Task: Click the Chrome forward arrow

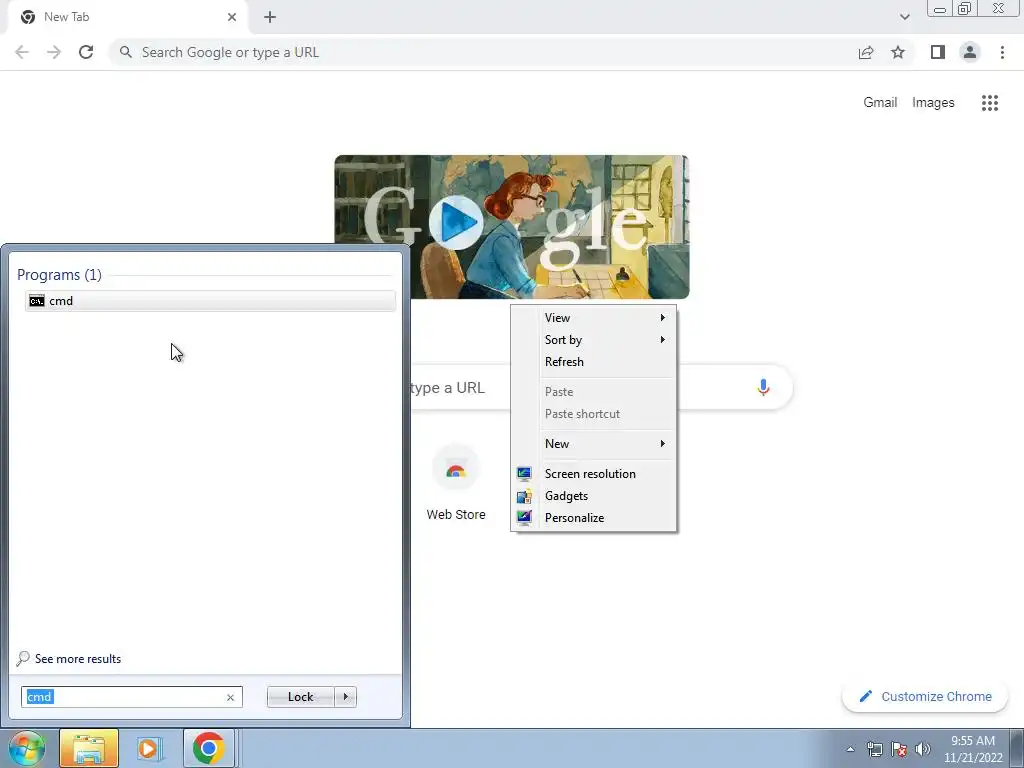Action: tap(54, 52)
